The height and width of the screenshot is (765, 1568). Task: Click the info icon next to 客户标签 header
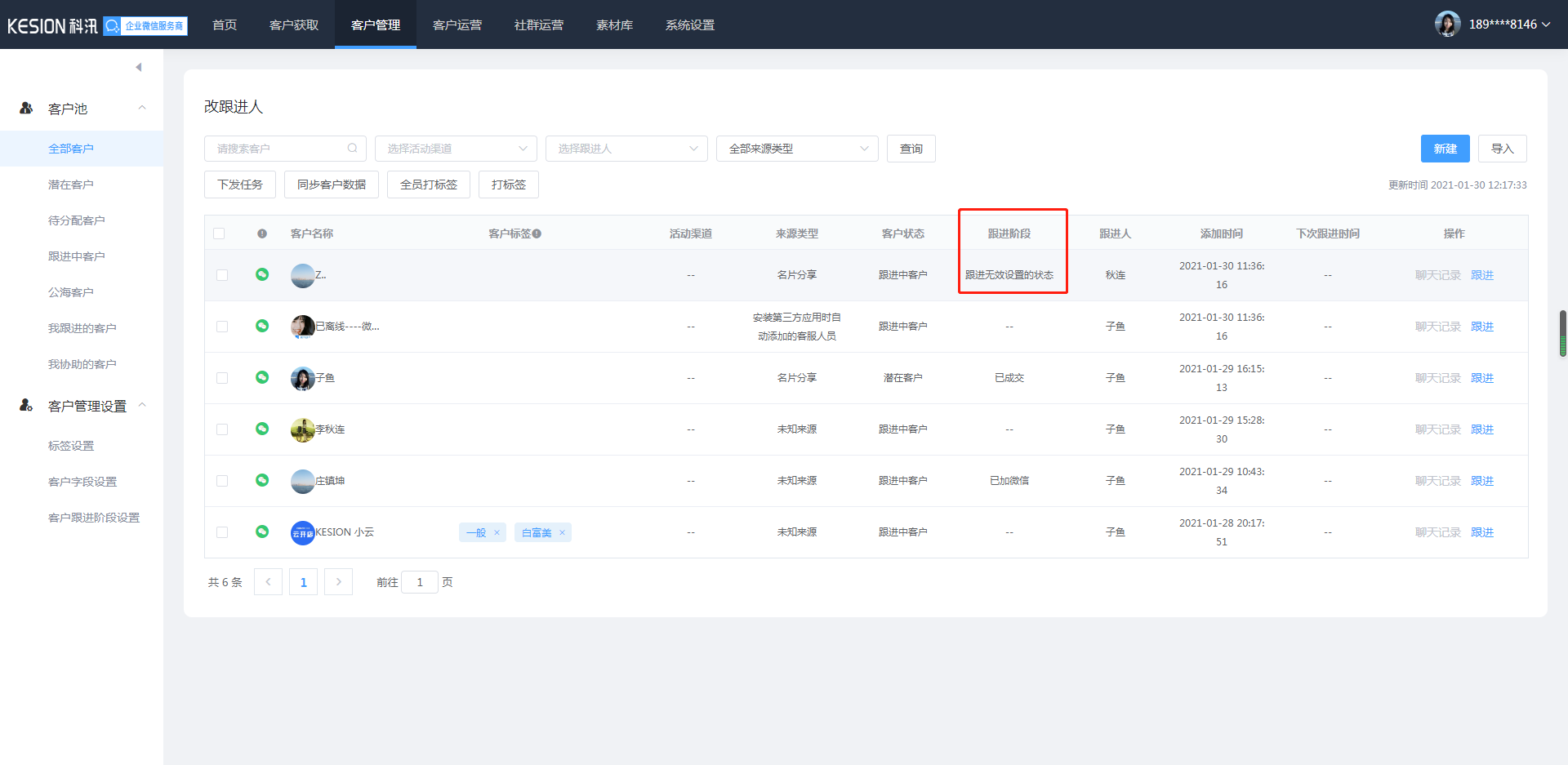coord(537,234)
